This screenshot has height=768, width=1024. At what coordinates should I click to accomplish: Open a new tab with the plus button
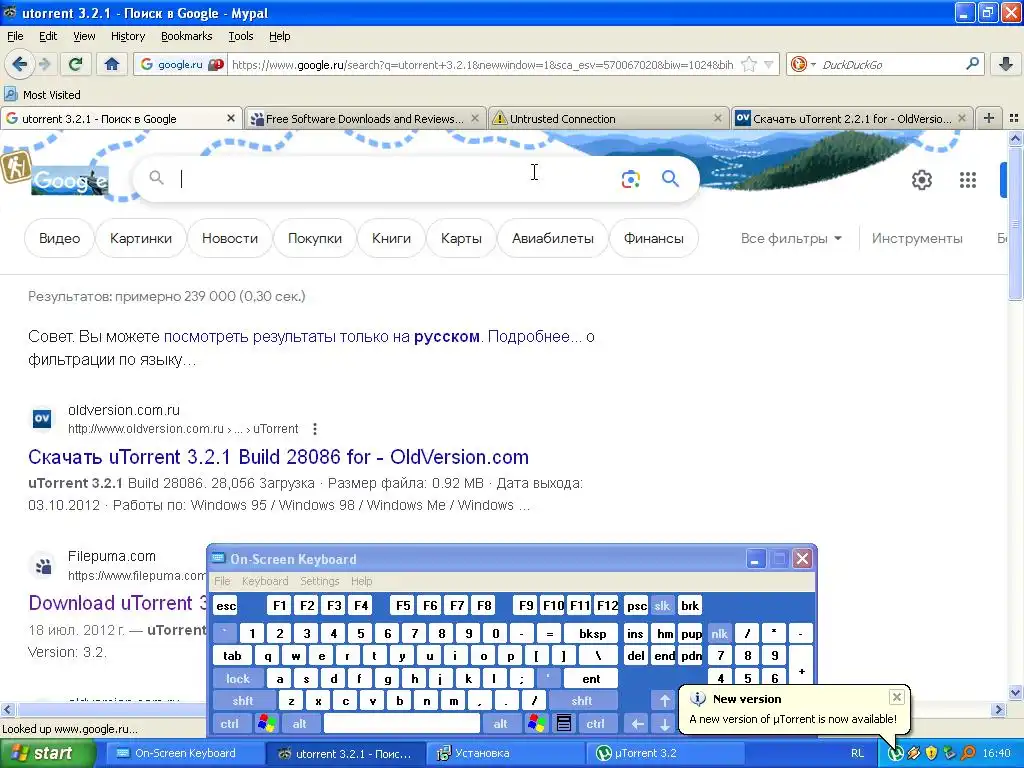click(x=989, y=118)
